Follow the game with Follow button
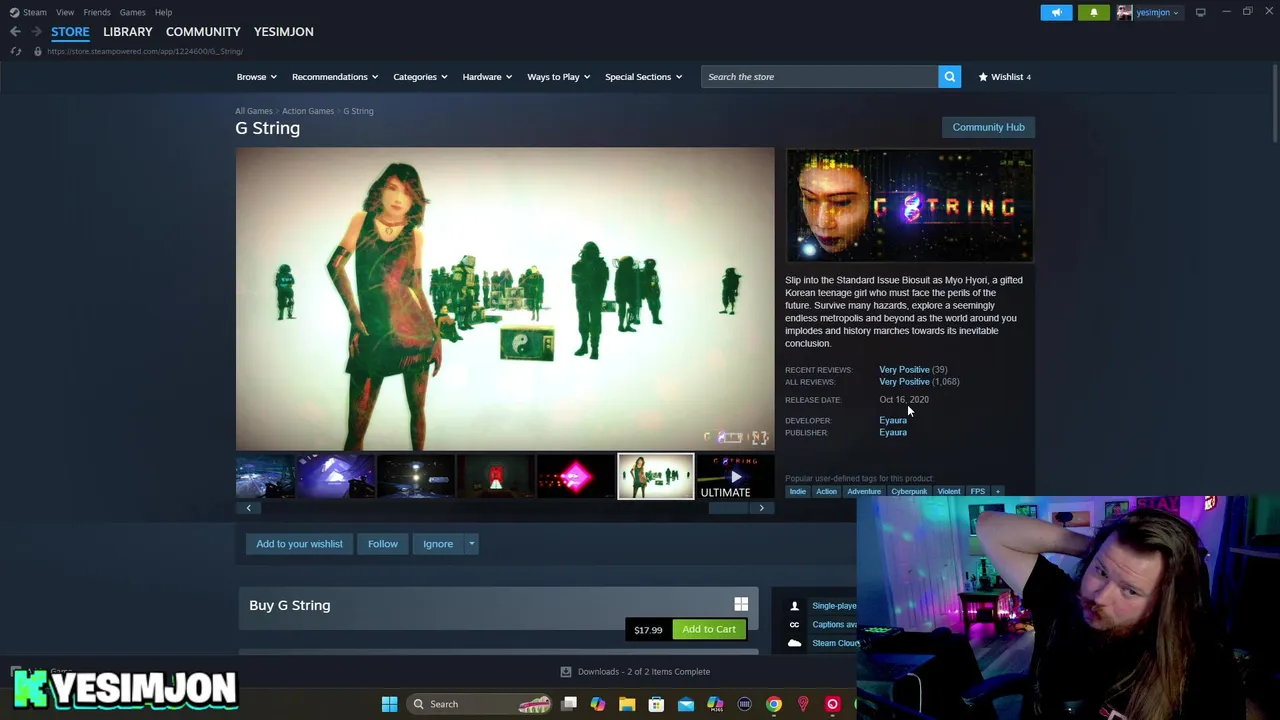Viewport: 1280px width, 720px height. [x=383, y=544]
